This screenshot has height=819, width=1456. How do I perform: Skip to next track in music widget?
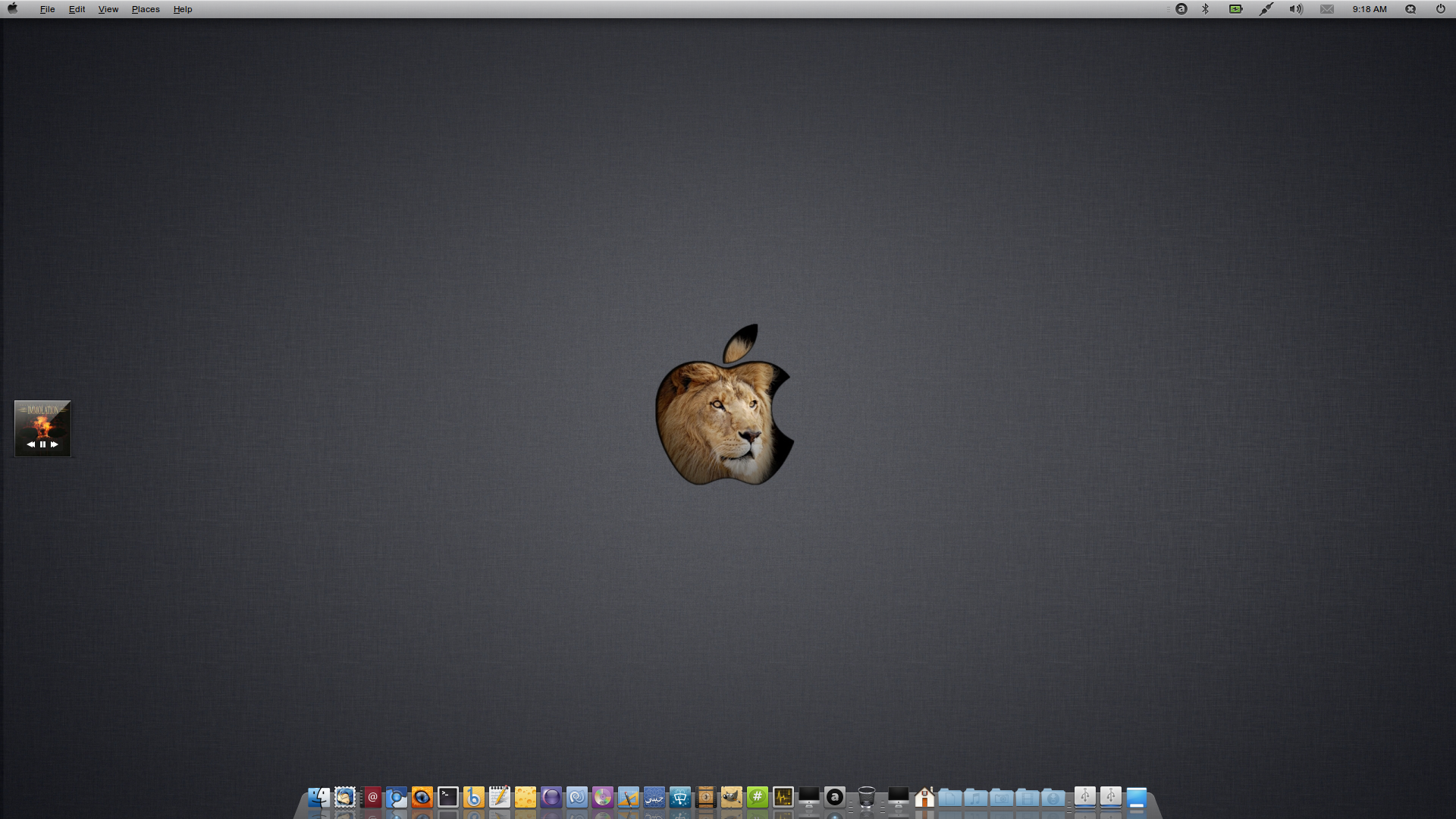tap(54, 444)
